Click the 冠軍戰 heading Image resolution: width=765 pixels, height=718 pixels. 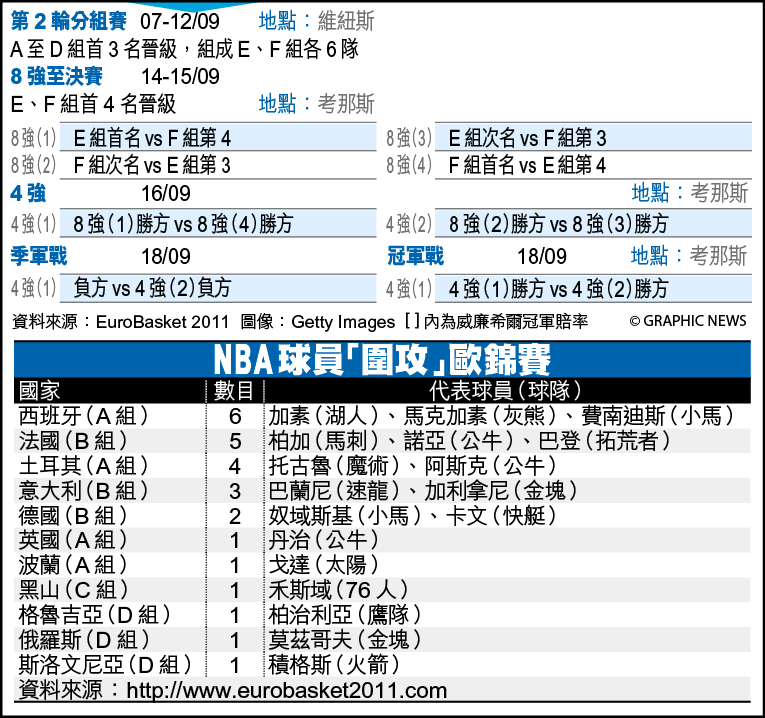click(416, 256)
